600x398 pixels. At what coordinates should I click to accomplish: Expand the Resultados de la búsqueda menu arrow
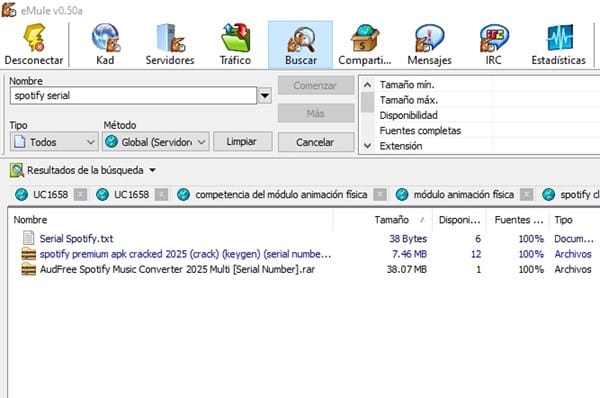[x=152, y=170]
